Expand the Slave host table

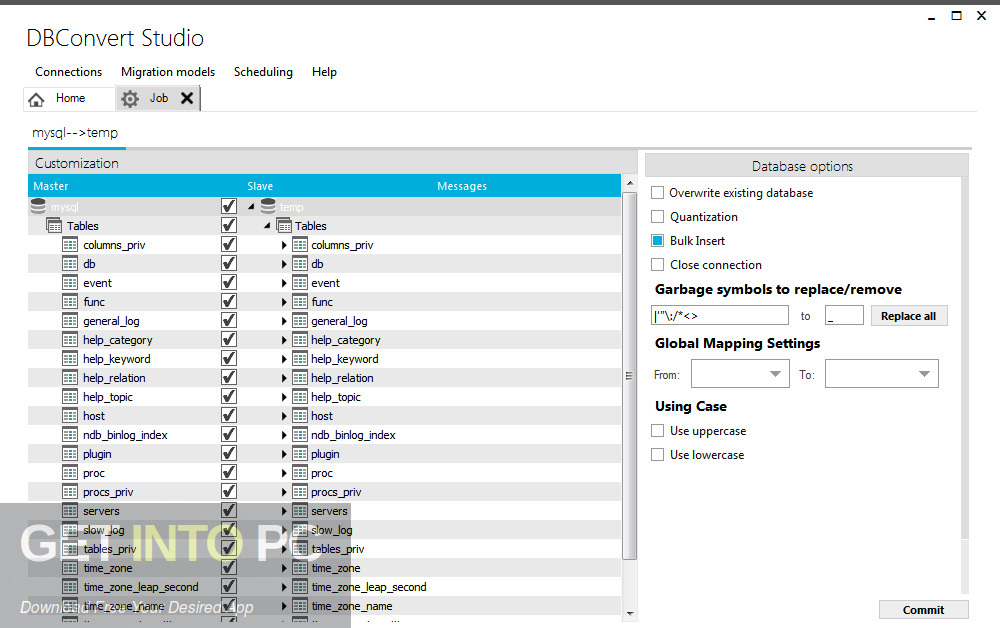coord(284,416)
